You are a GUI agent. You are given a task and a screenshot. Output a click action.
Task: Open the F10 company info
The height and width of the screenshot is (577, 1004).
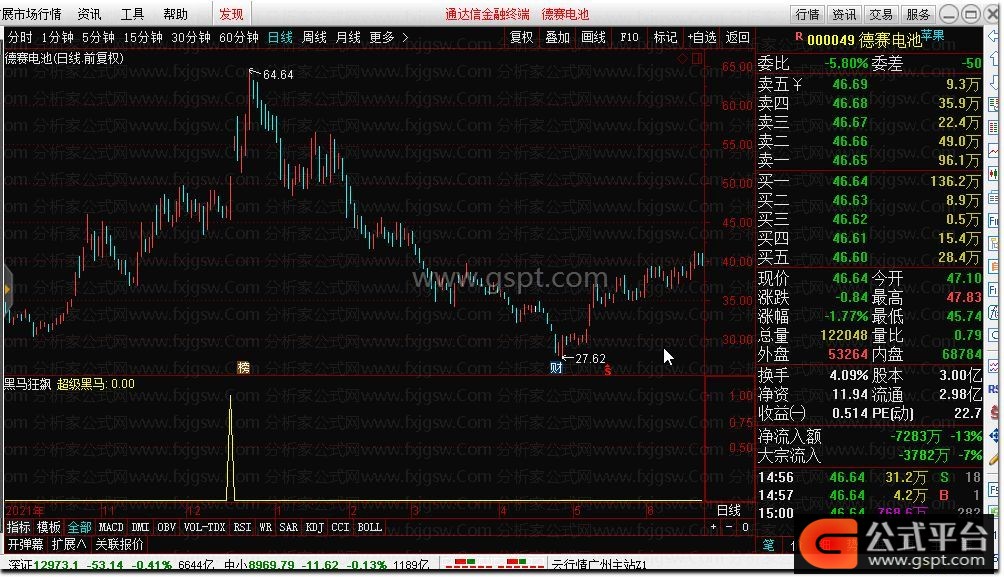(629, 38)
